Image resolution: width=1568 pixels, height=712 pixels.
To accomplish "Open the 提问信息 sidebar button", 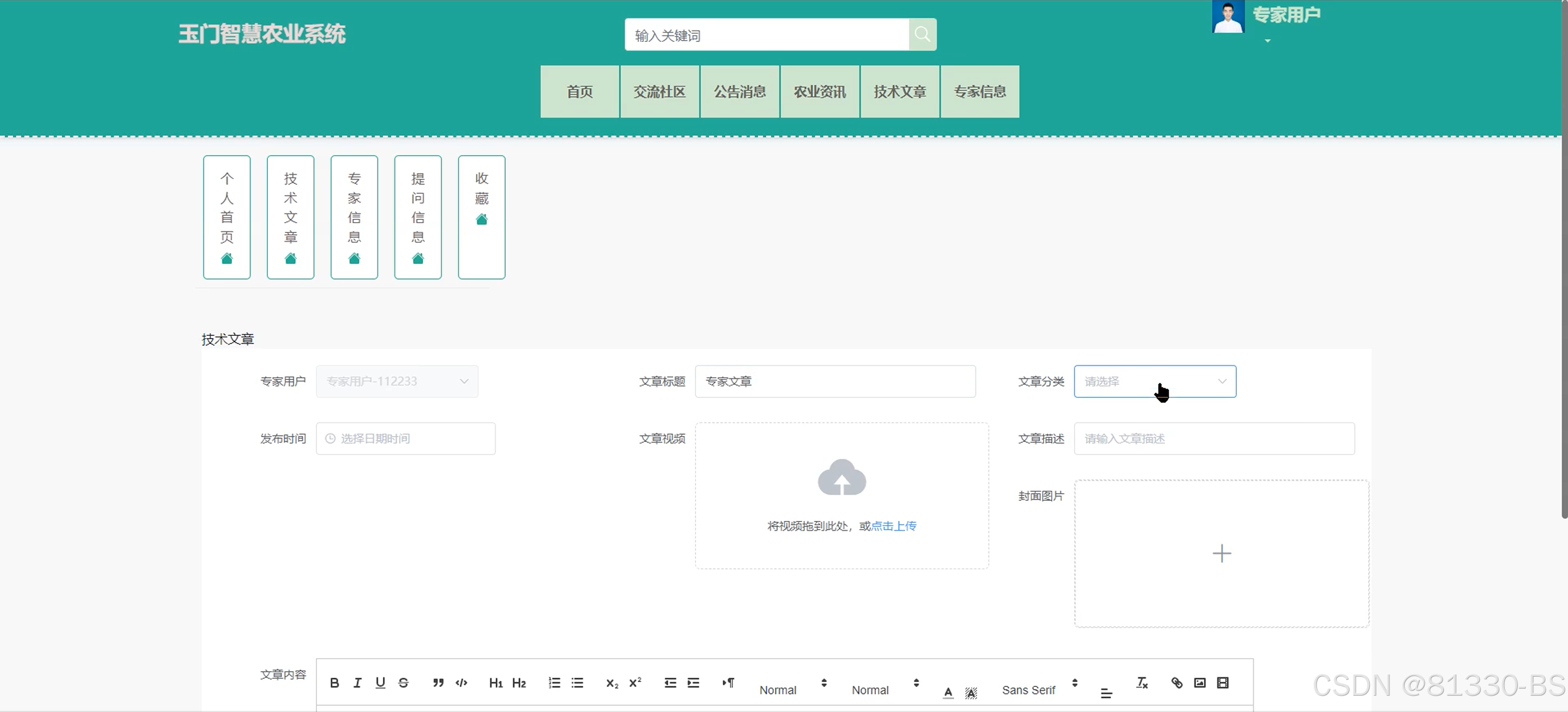I will (418, 217).
